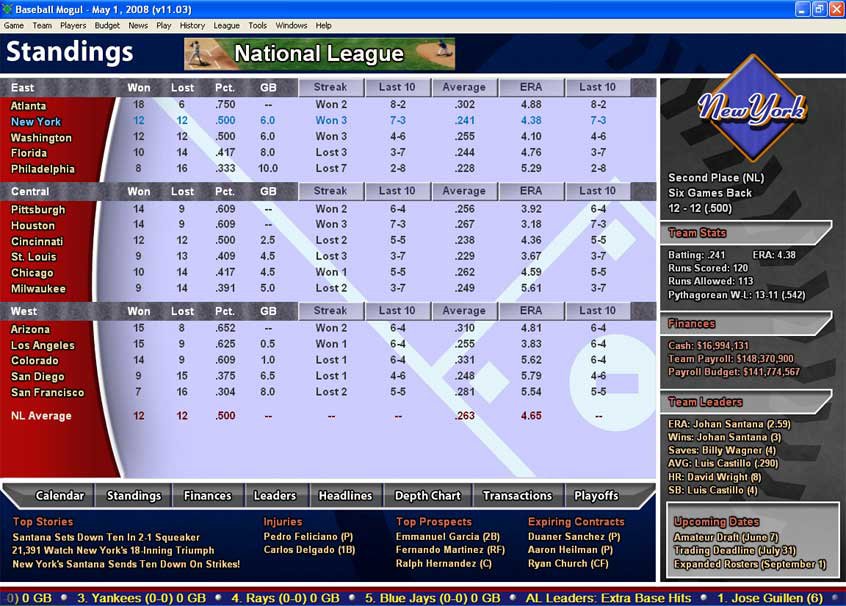The width and height of the screenshot is (846, 606).
Task: Read the Santana Sets Down Ten story
Action: (x=106, y=537)
